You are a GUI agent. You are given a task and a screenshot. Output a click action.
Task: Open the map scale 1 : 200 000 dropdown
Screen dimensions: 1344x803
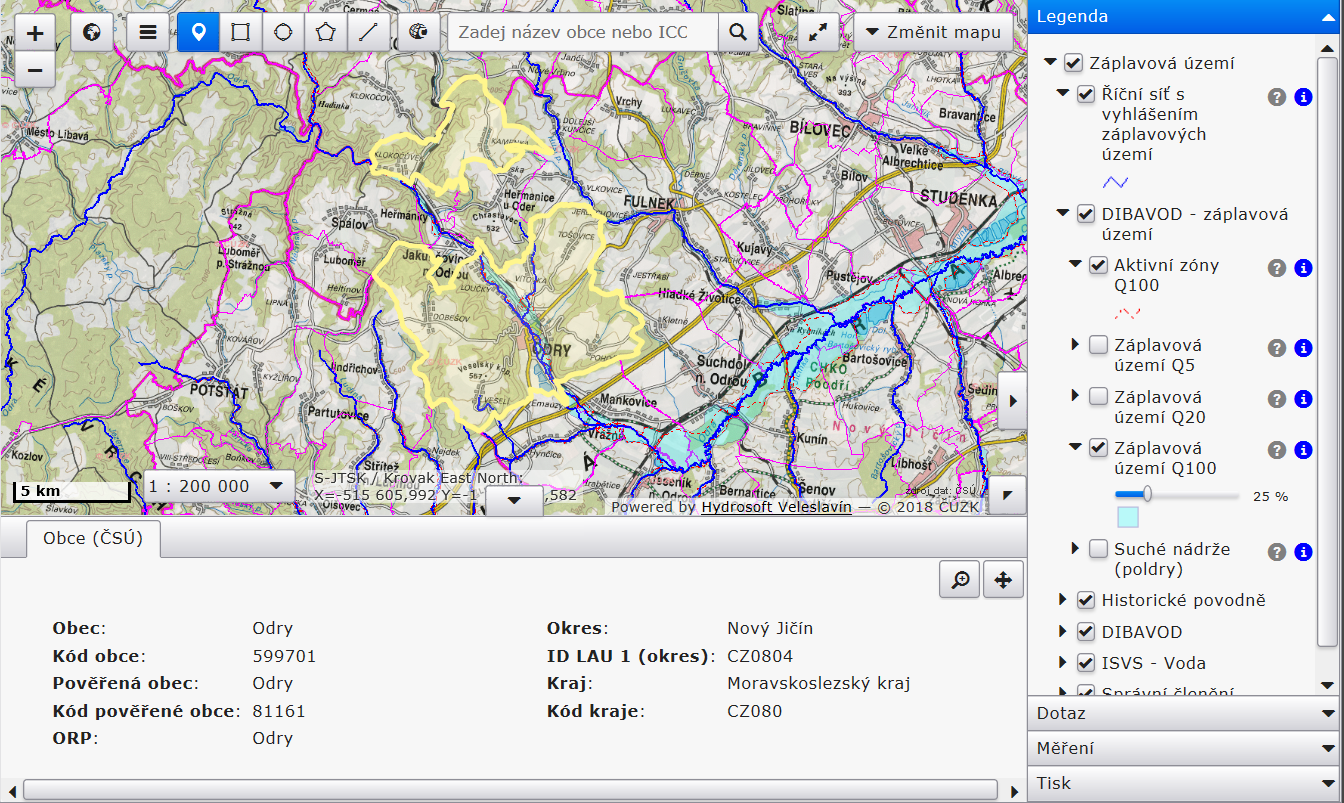coord(218,486)
